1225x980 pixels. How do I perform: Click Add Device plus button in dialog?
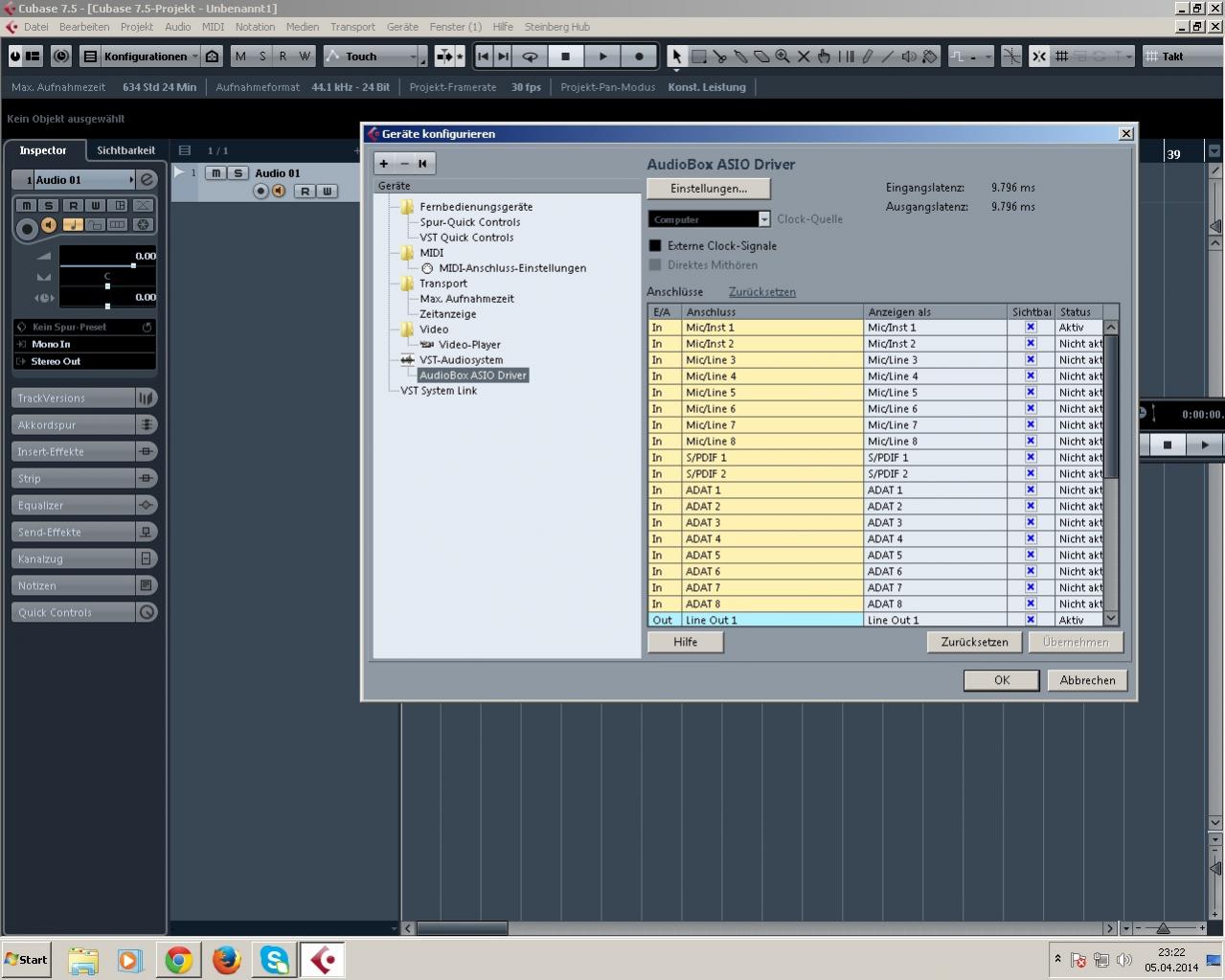(384, 164)
